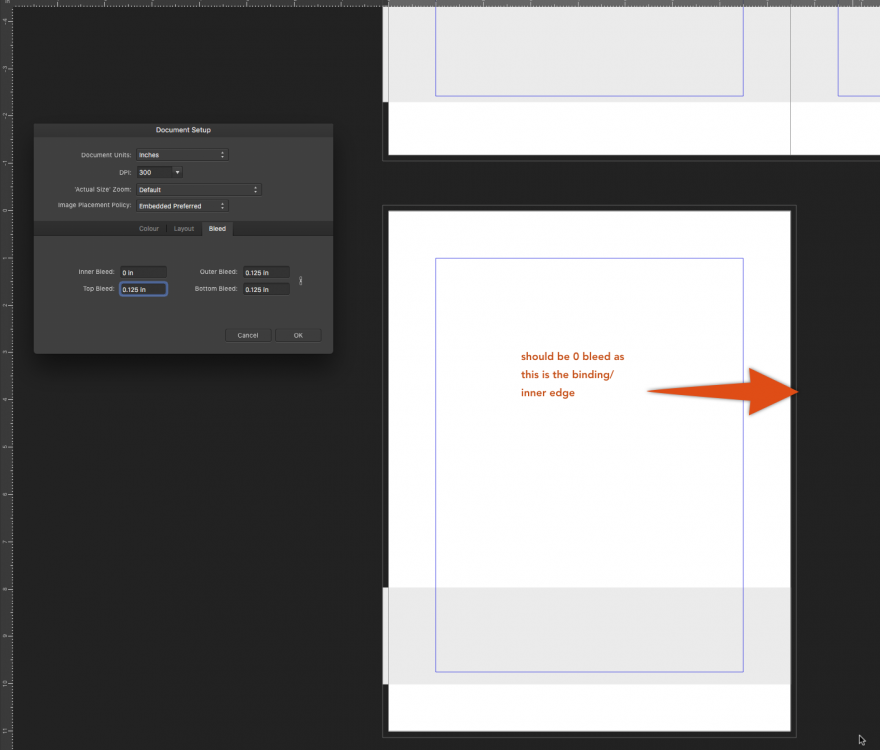This screenshot has height=750, width=880.
Task: Switch to the Layout tab
Action: point(184,229)
